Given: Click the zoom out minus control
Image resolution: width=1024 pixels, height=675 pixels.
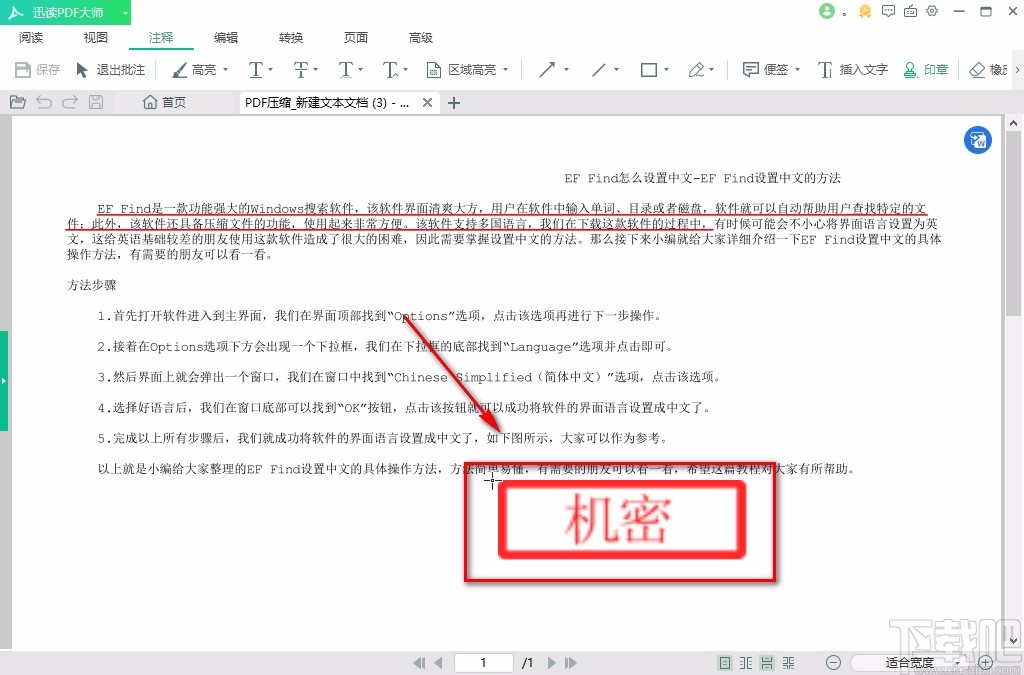Looking at the screenshot, I should pyautogui.click(x=833, y=662).
